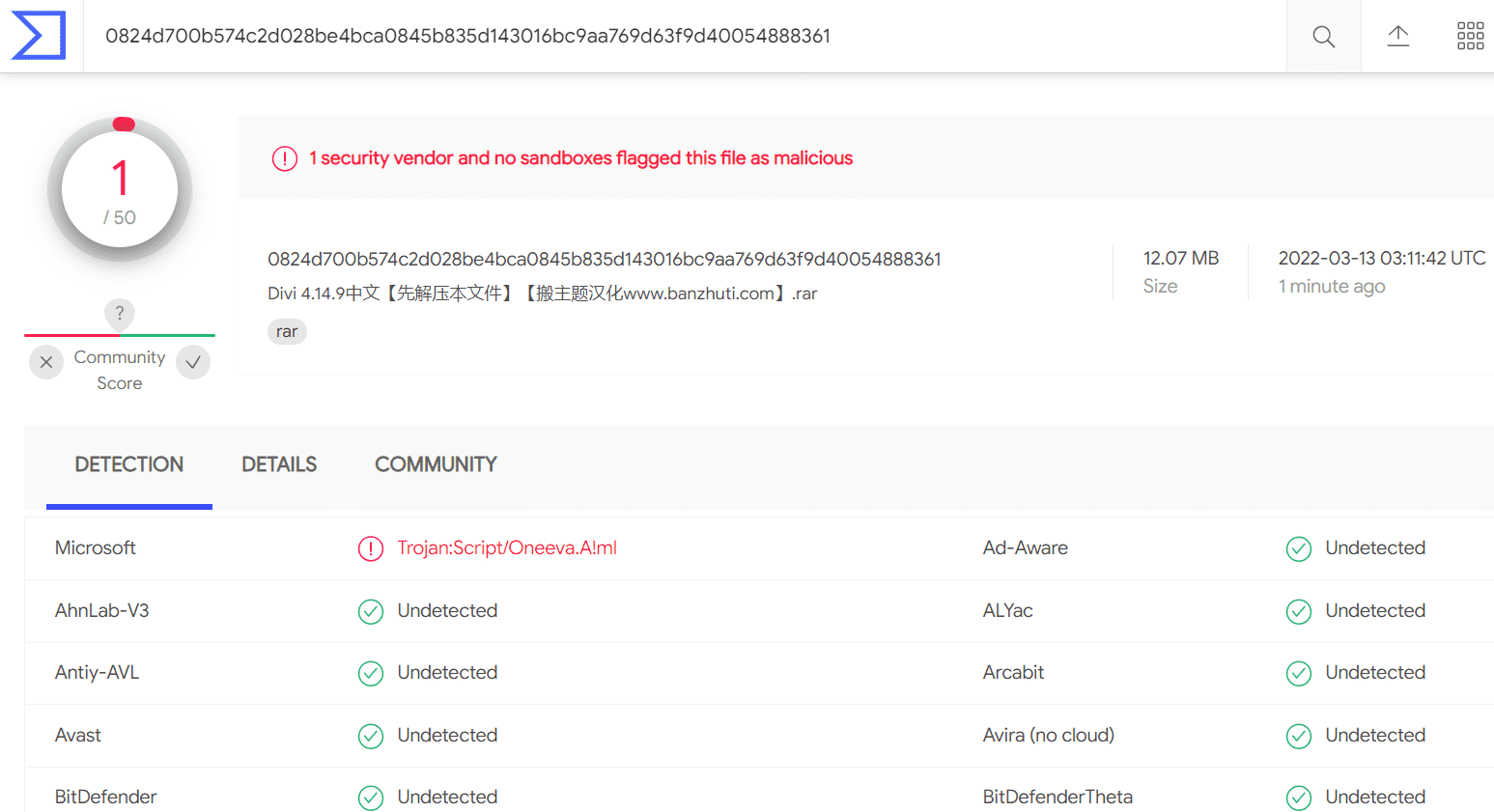The height and width of the screenshot is (812, 1494).
Task: Click the BitDefender undetected check icon
Action: [371, 798]
